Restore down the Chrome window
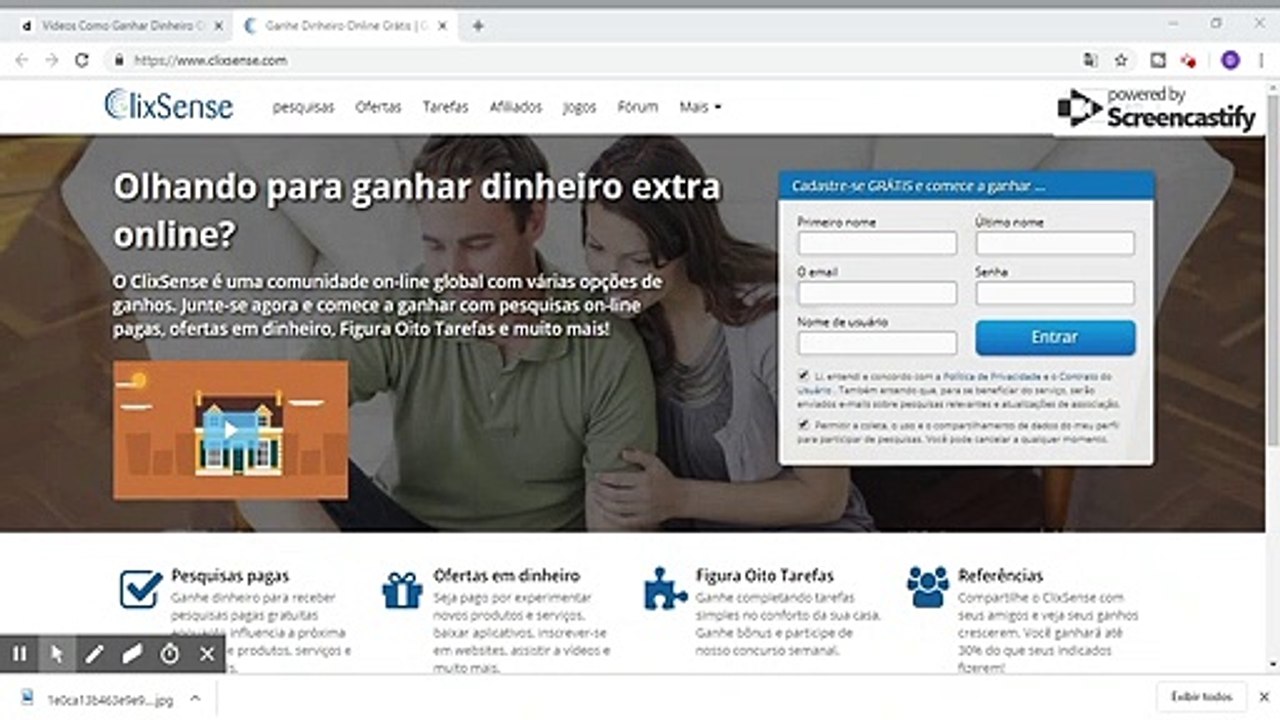The image size is (1280, 720). (x=1216, y=24)
